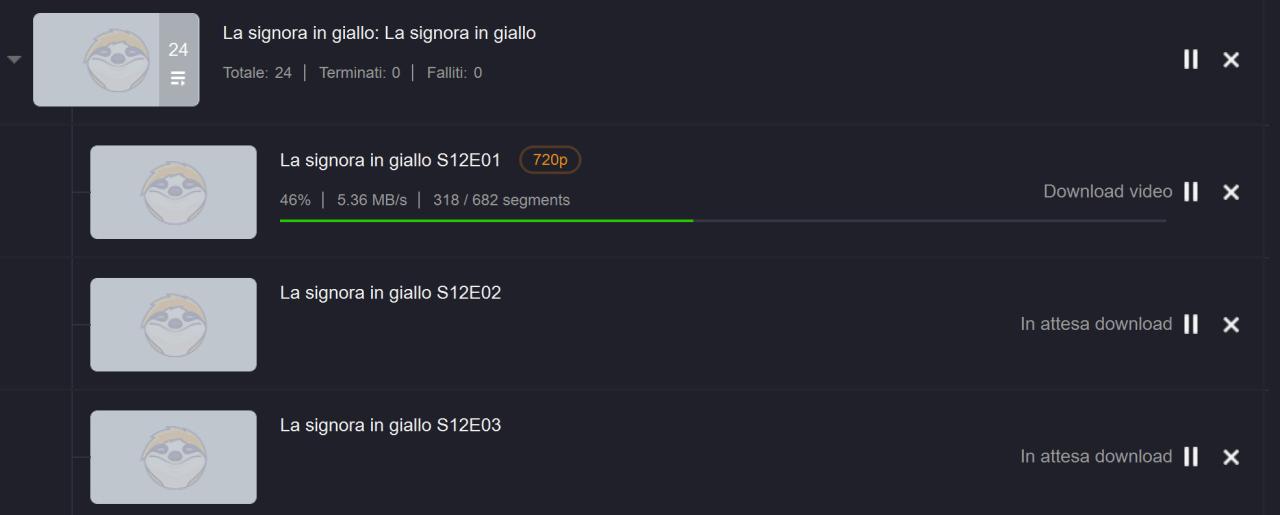Collapse the series group with arrow
Viewport: 1280px width, 515px height.
point(14,60)
